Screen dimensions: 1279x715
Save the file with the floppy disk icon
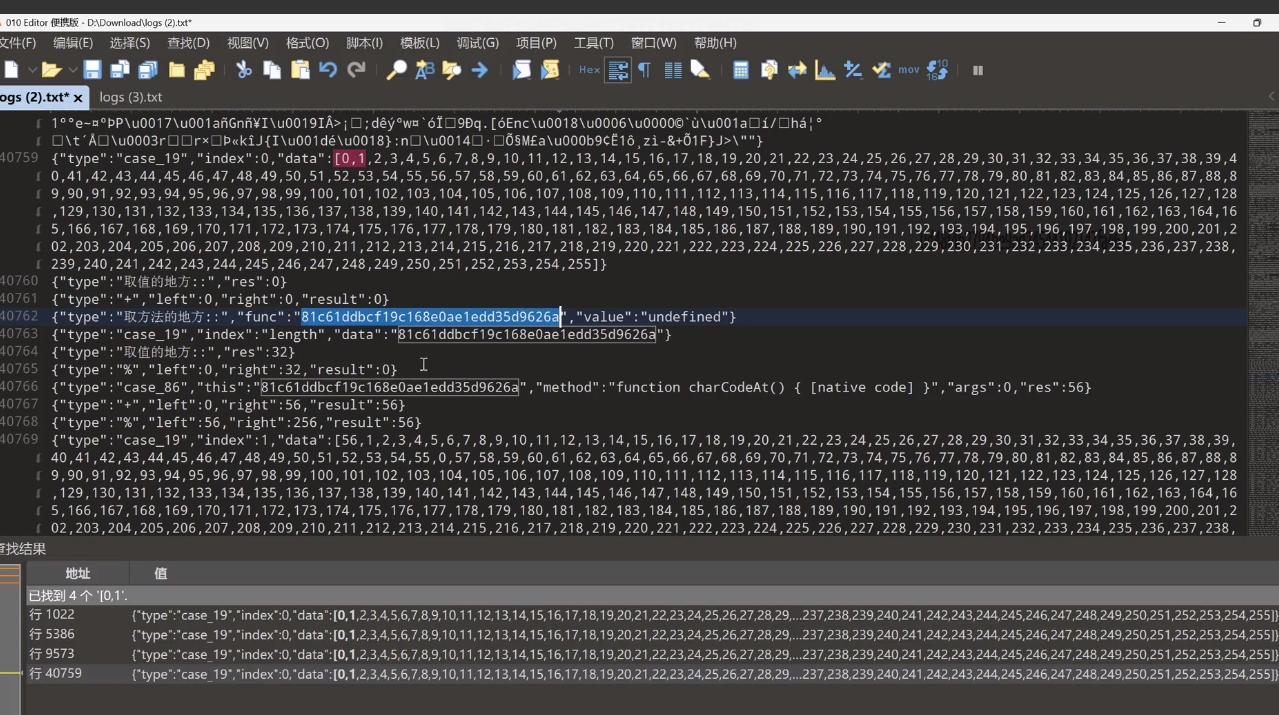[x=92, y=70]
